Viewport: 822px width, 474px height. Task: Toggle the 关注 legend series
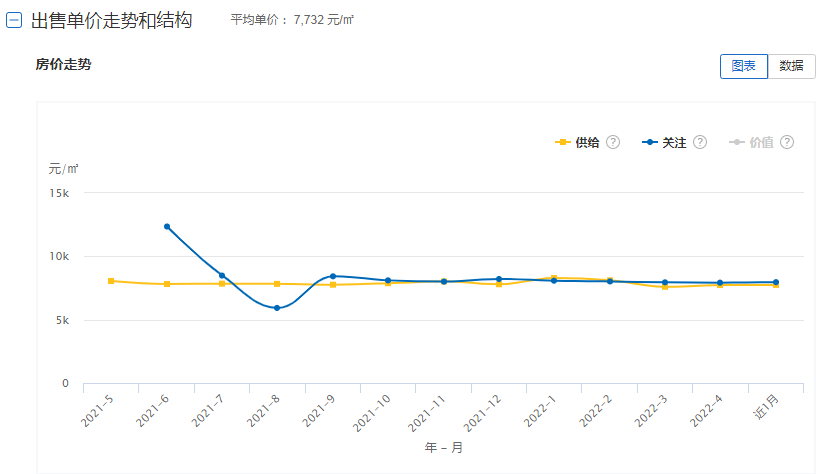coord(674,142)
